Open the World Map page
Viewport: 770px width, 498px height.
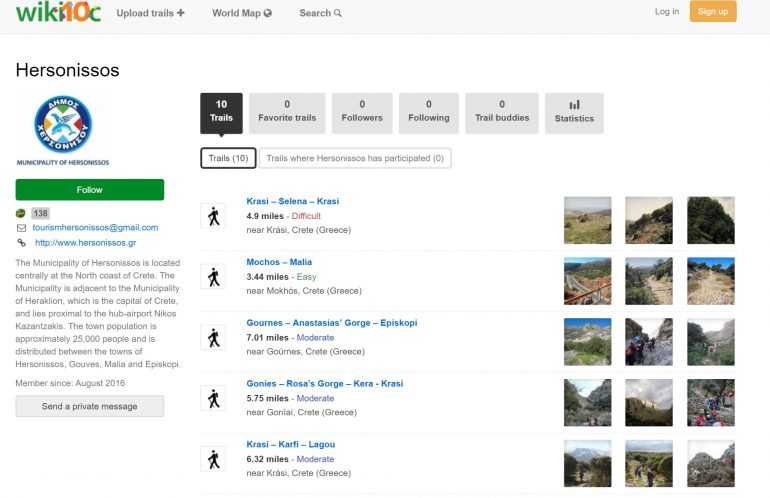point(241,13)
